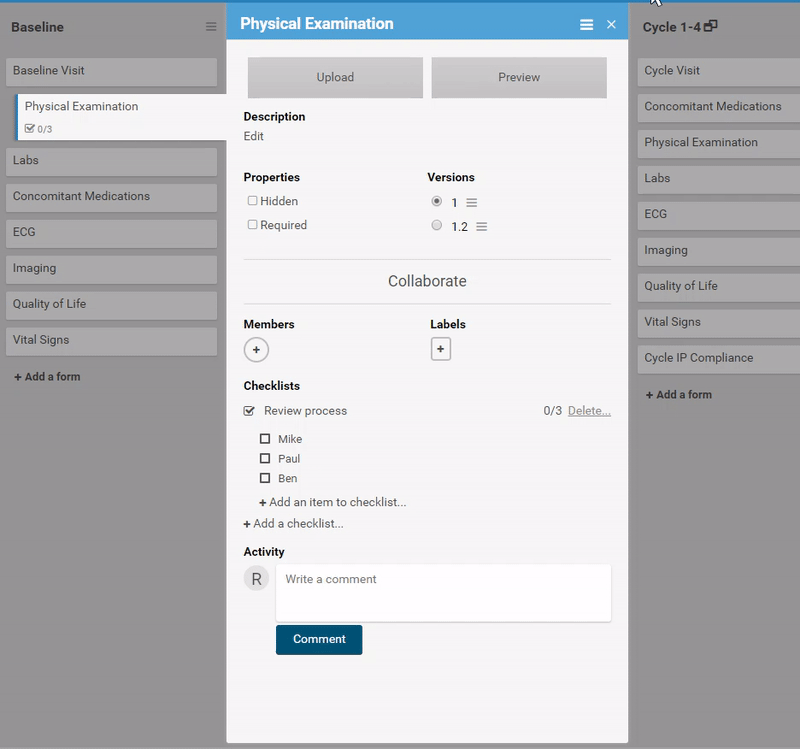Click the Baseline column title
Viewport: 800px width, 749px height.
coord(37,27)
